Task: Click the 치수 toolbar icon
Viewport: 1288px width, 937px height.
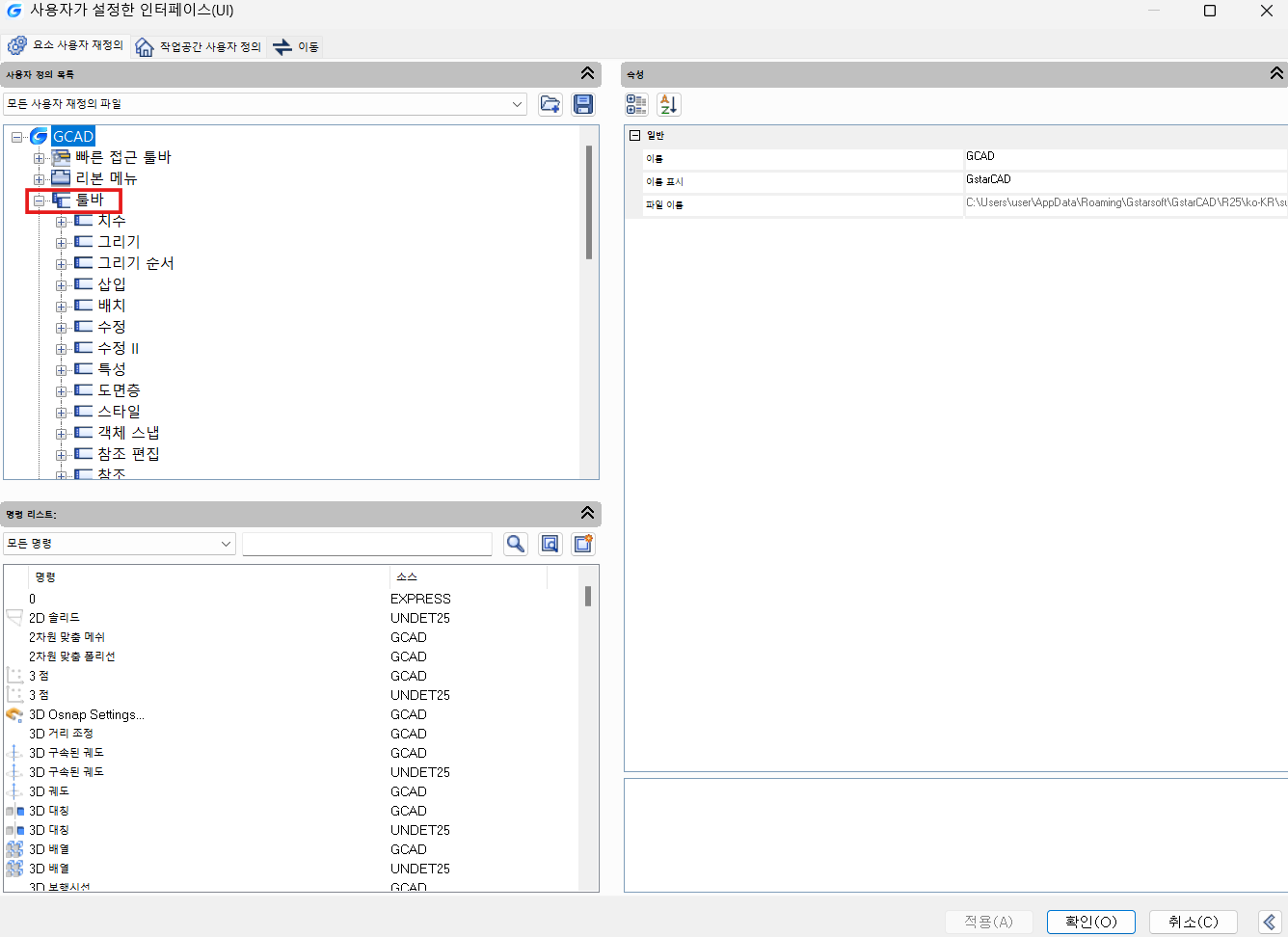Action: pyautogui.click(x=84, y=221)
